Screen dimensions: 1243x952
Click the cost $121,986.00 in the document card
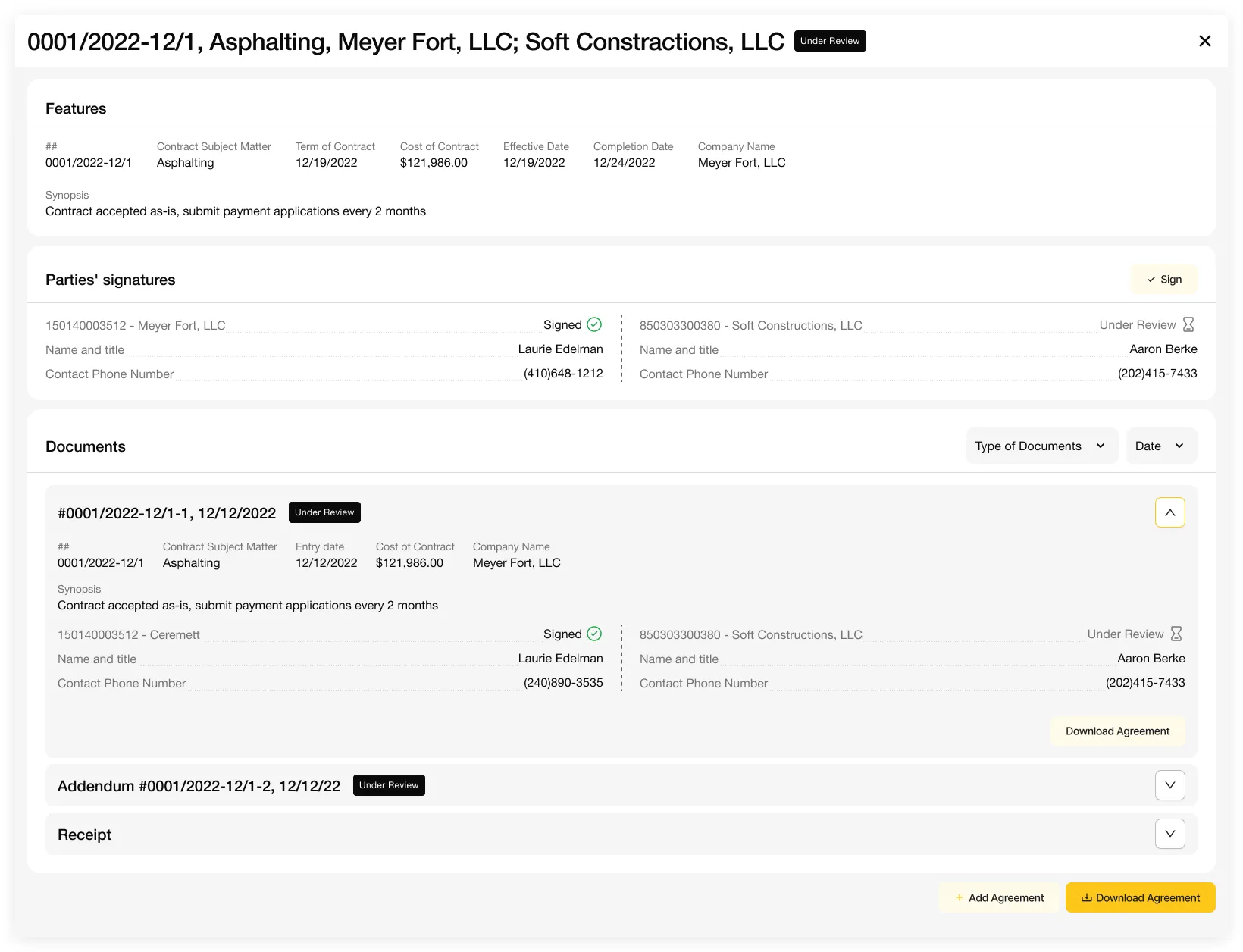(x=409, y=563)
